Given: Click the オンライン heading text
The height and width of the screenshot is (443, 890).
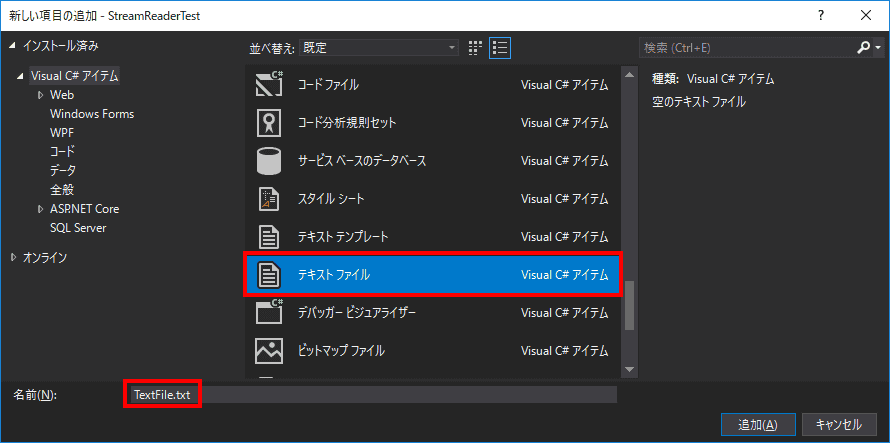Looking at the screenshot, I should click(x=45, y=257).
